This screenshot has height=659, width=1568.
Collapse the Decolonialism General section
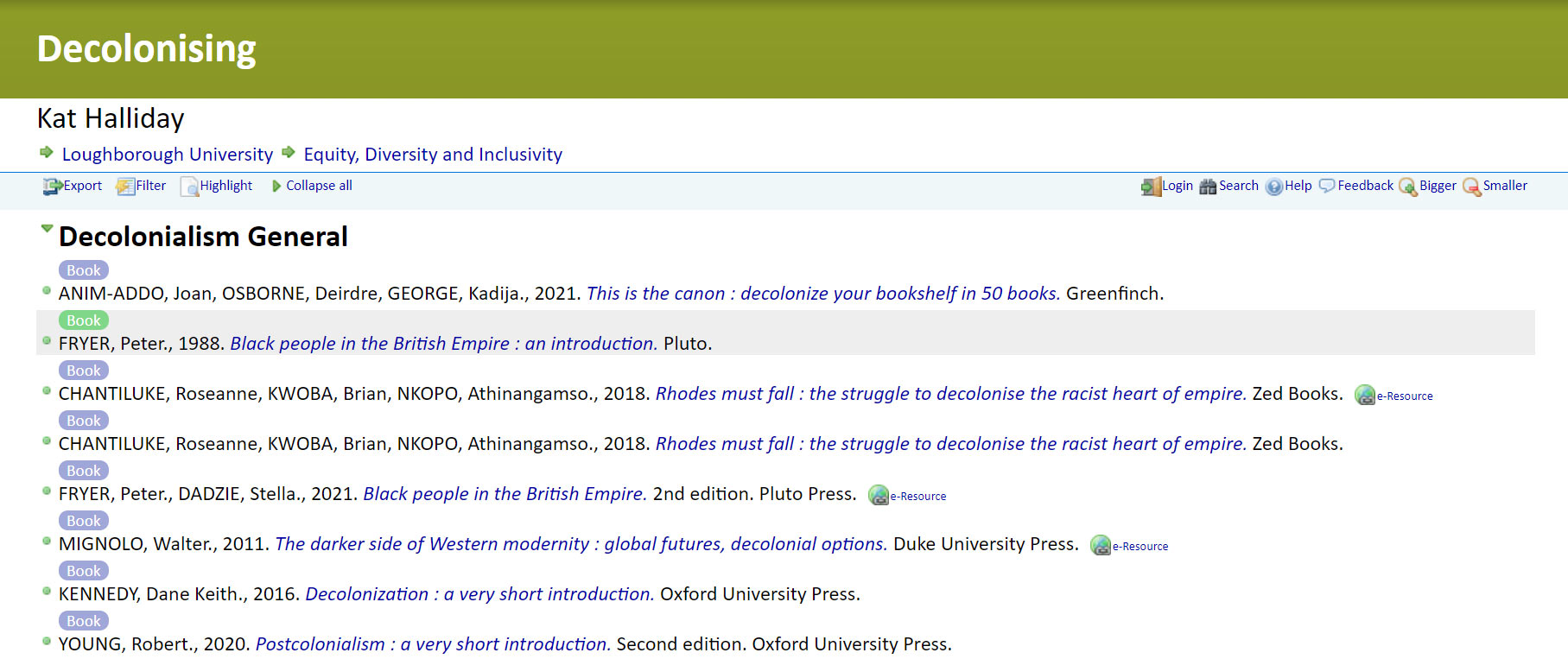(x=47, y=230)
